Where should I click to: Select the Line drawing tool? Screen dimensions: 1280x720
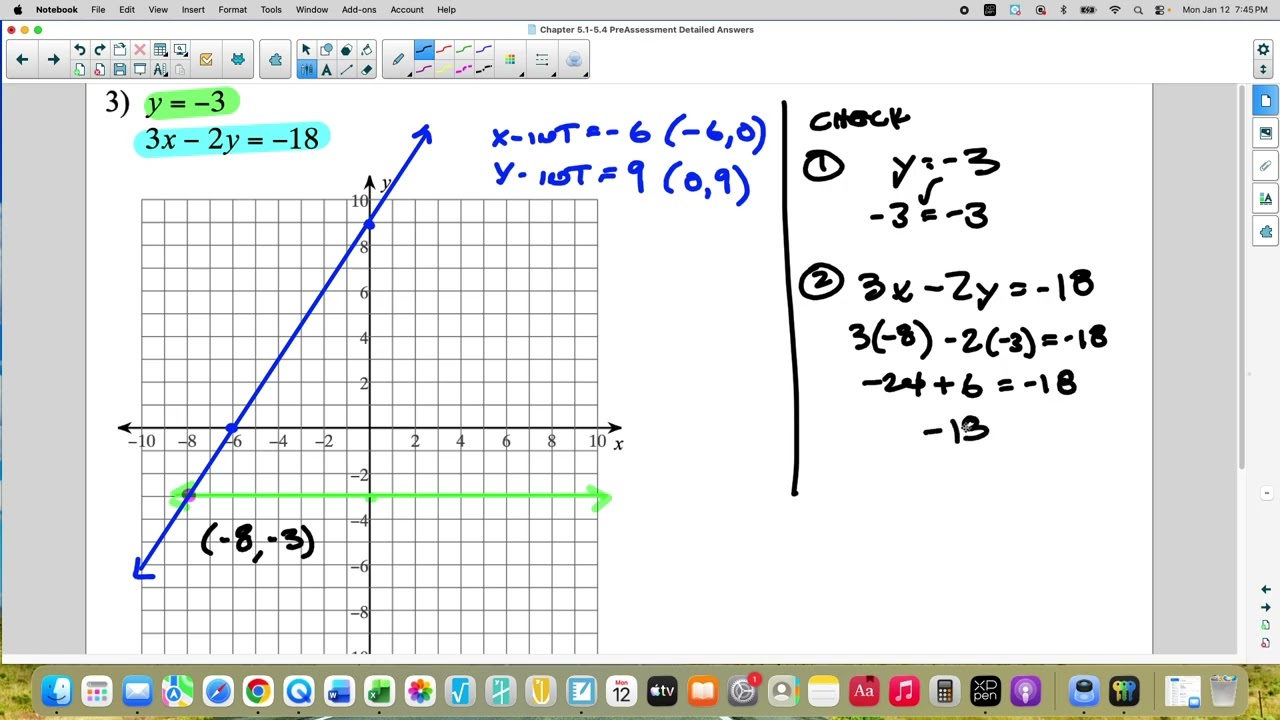pos(346,69)
